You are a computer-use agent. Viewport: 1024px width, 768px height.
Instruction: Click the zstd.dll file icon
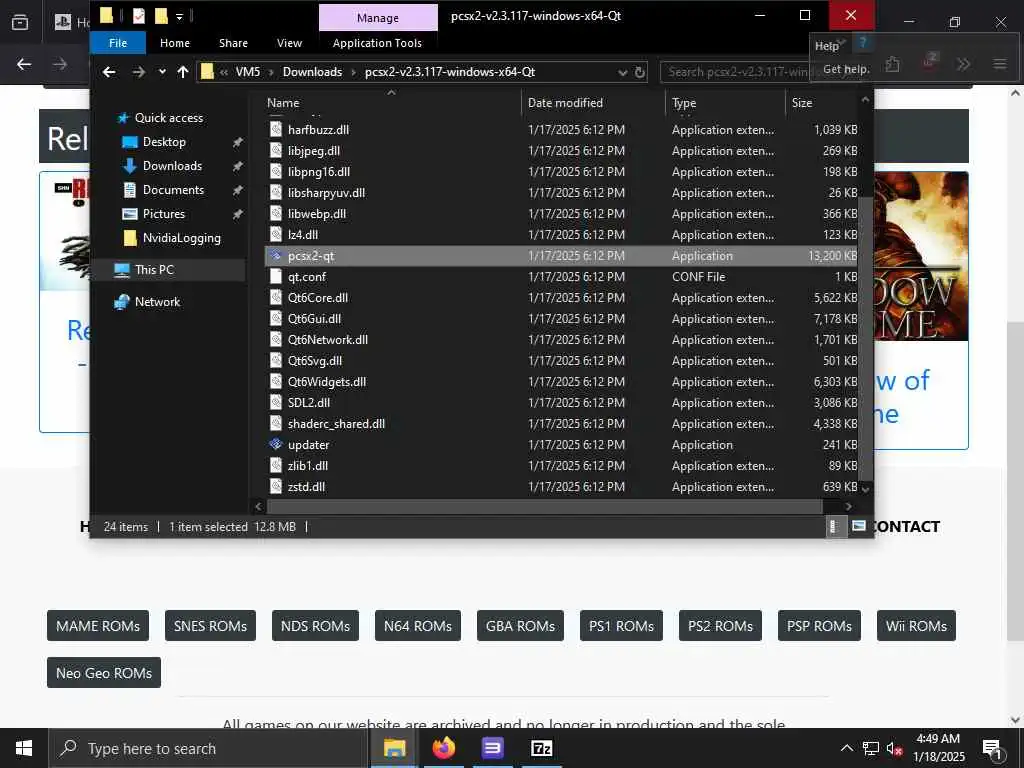[x=276, y=487]
